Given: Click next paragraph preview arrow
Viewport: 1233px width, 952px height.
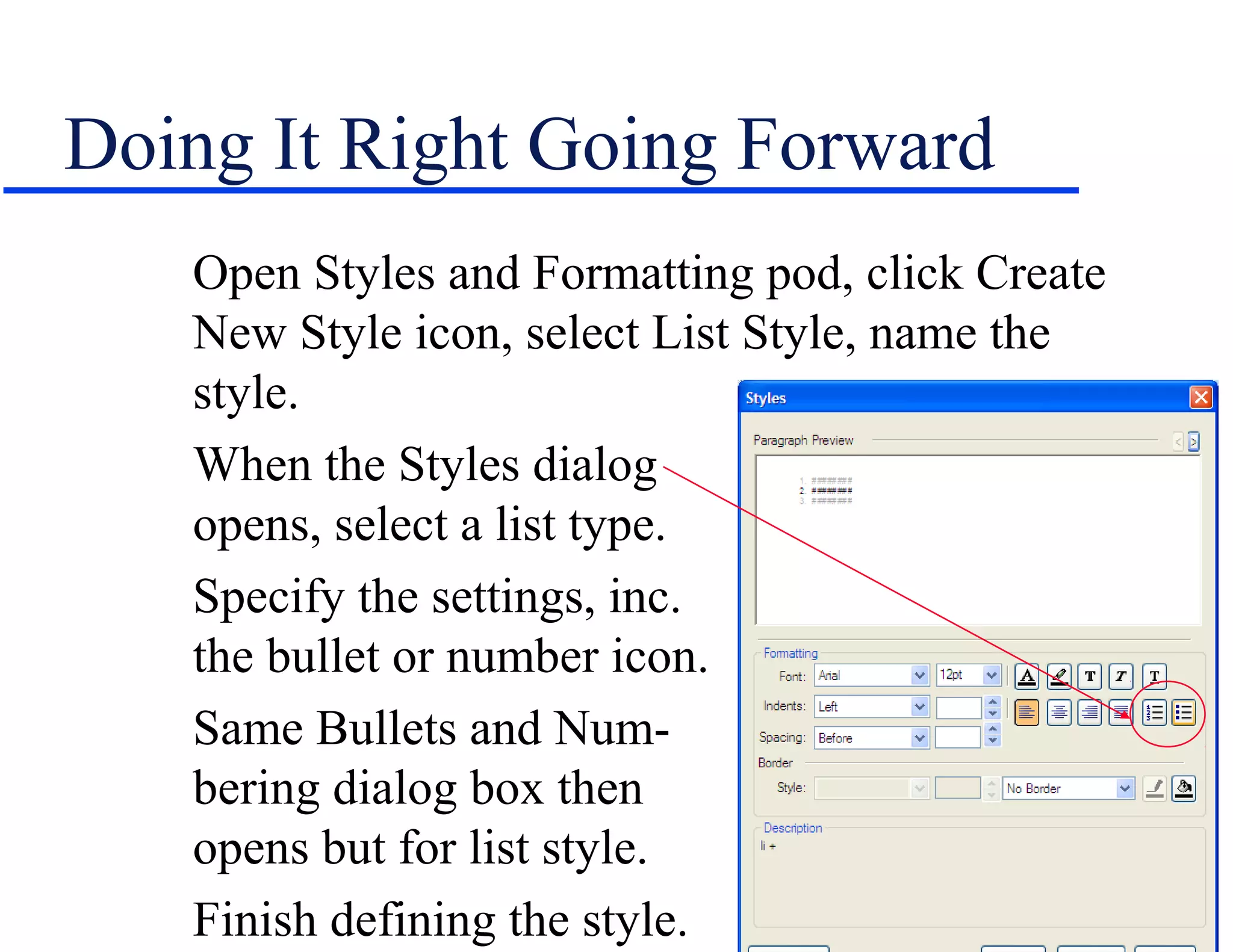Looking at the screenshot, I should click(x=1193, y=442).
